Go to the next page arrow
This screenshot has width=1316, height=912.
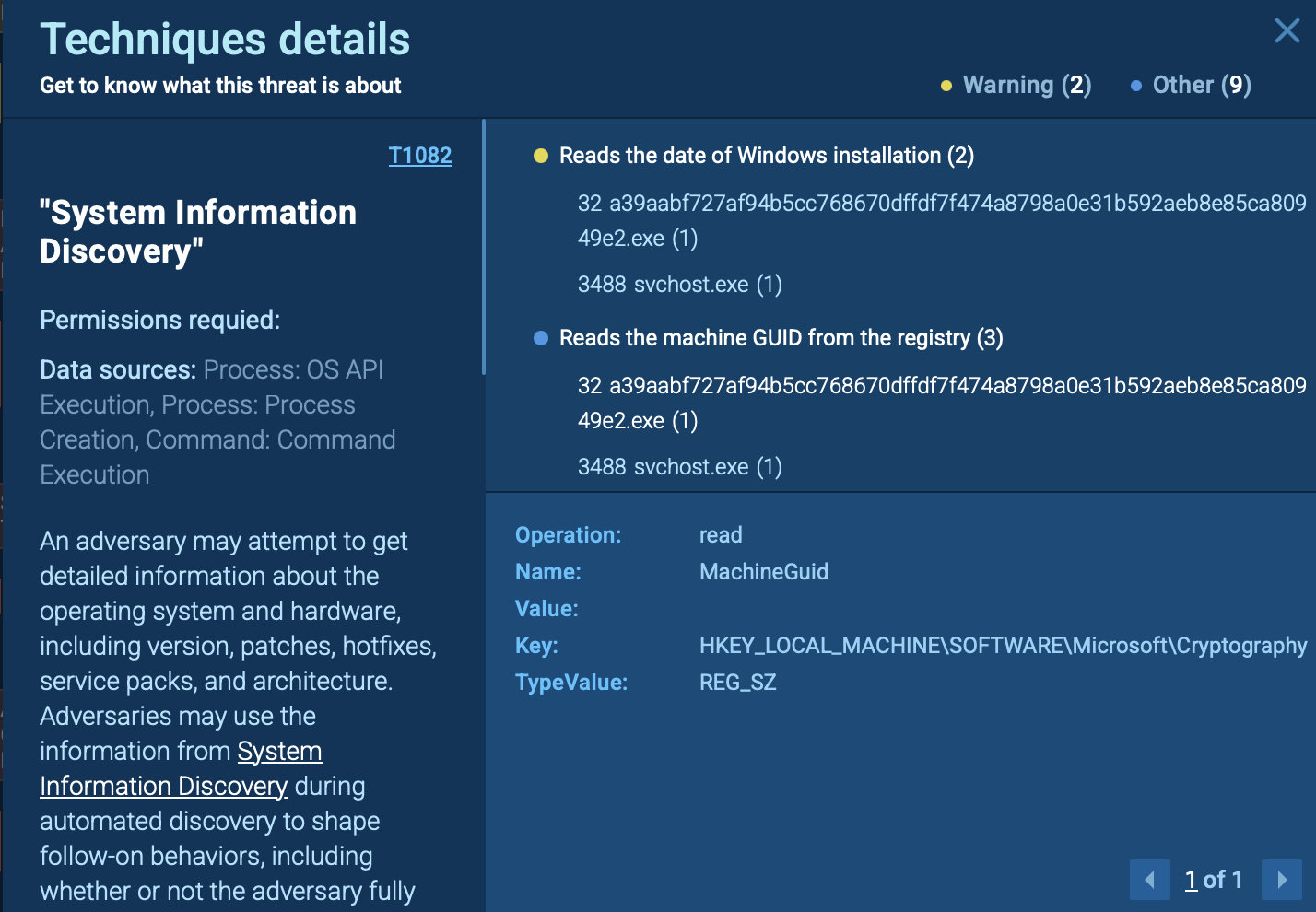1281,880
